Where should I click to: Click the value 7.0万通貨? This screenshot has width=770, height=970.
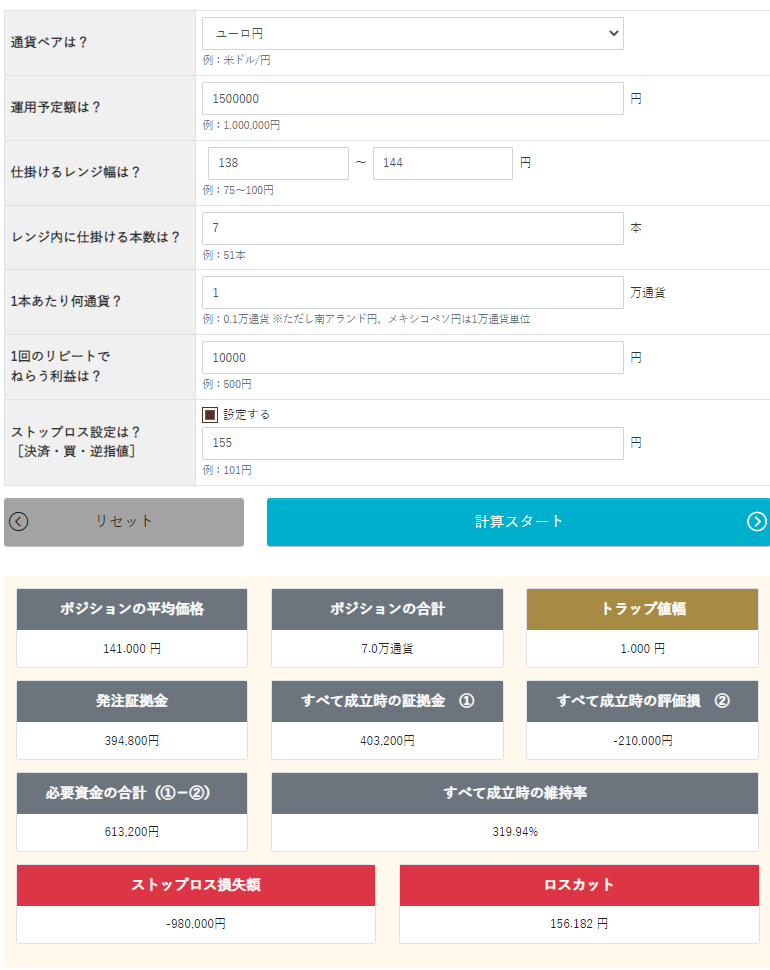pos(387,648)
